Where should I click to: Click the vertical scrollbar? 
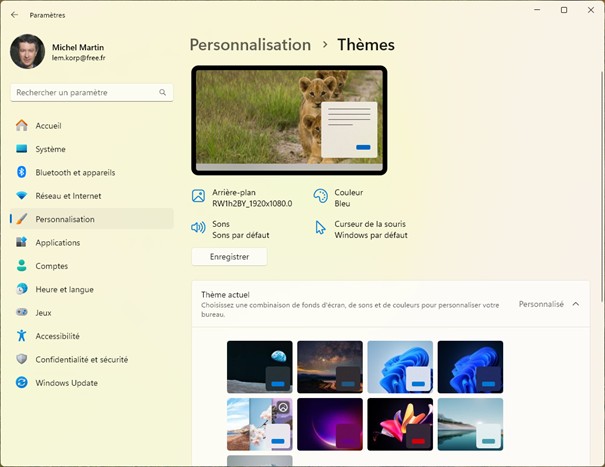(602, 186)
